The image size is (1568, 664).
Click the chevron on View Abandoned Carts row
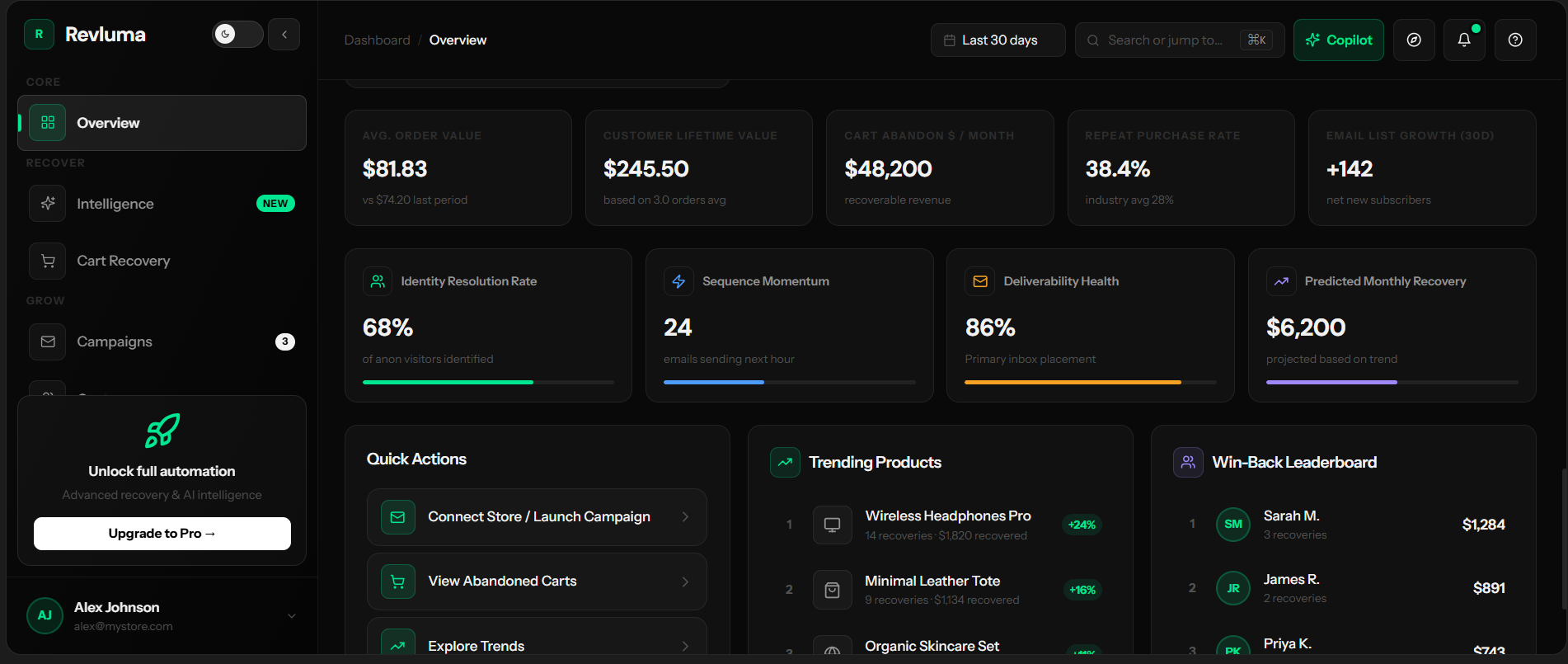(x=685, y=582)
